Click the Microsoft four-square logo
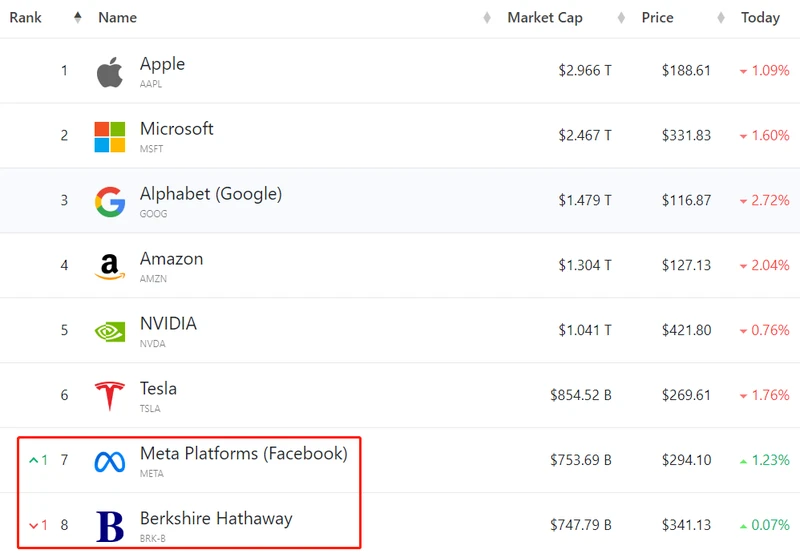 click(x=110, y=137)
